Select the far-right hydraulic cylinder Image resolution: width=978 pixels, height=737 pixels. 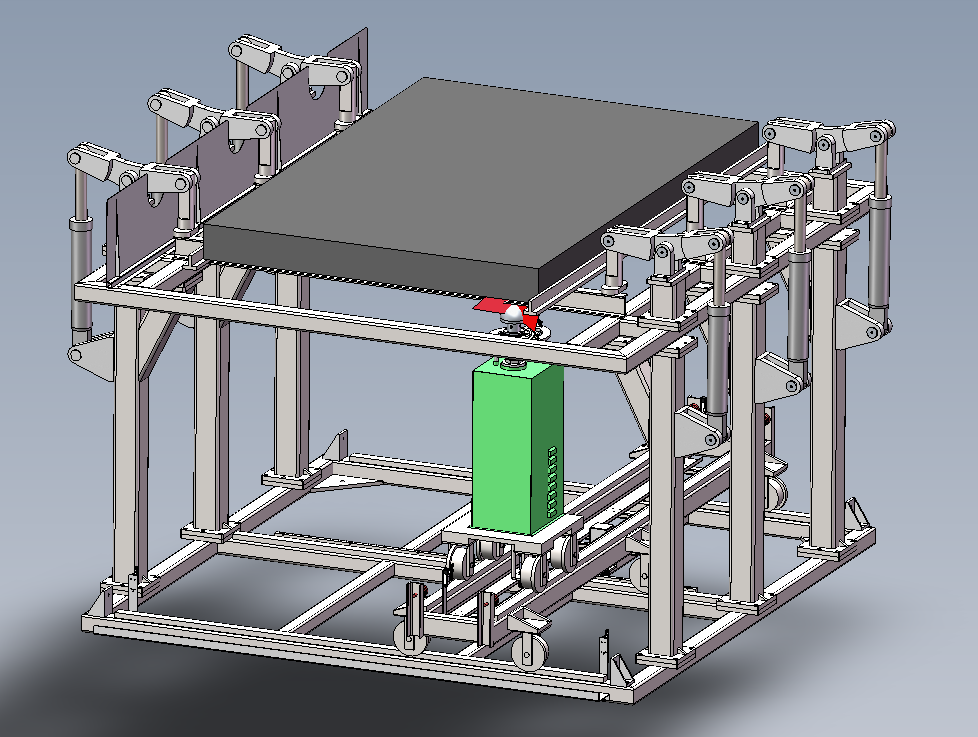click(x=880, y=255)
